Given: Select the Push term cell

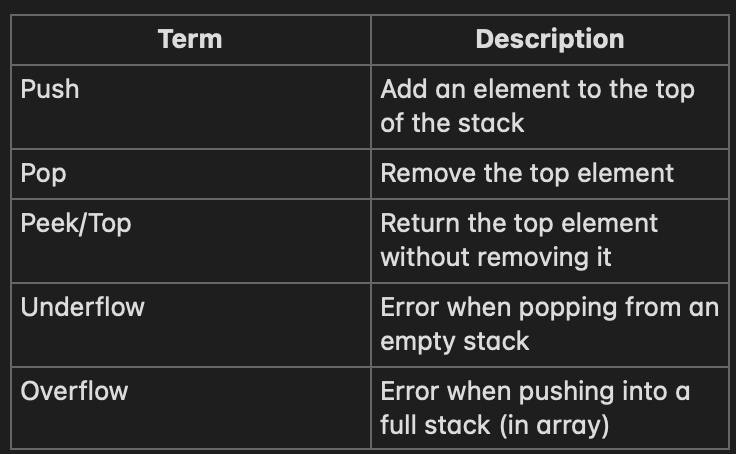Looking at the screenshot, I should [x=191, y=107].
